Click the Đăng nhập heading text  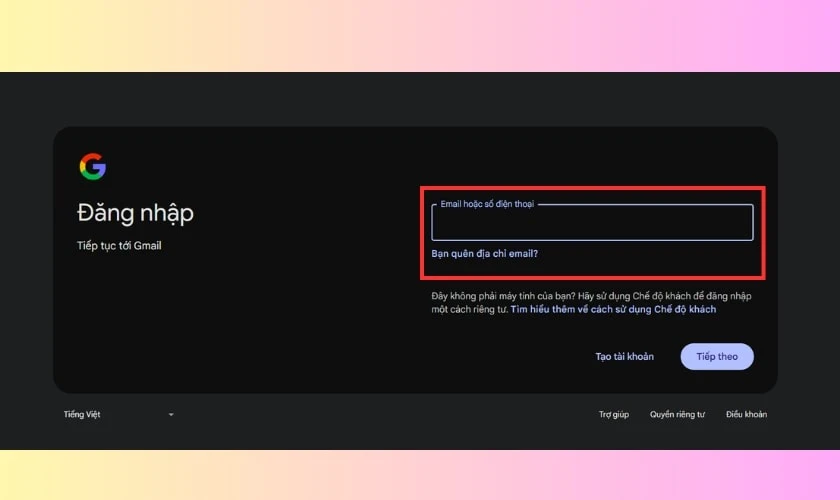(x=135, y=213)
